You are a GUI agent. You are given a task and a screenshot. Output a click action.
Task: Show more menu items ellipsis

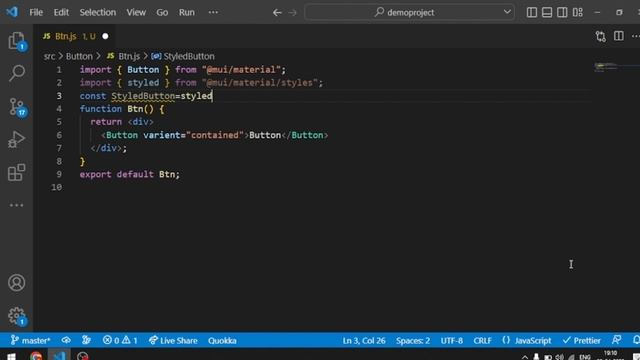(213, 12)
